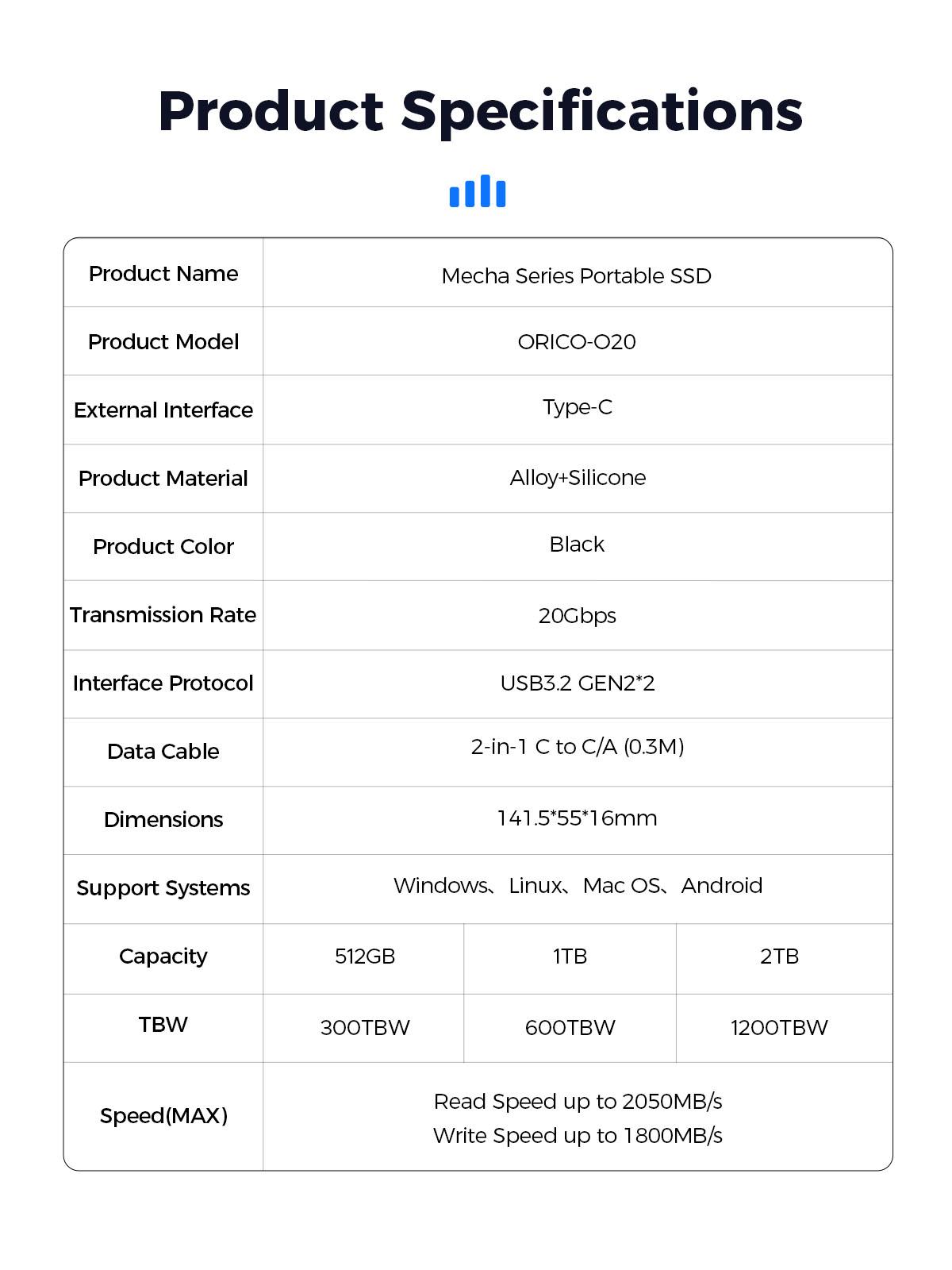Select the 512GB capacity cell
Screen dimensions: 952x1270
coord(365,956)
